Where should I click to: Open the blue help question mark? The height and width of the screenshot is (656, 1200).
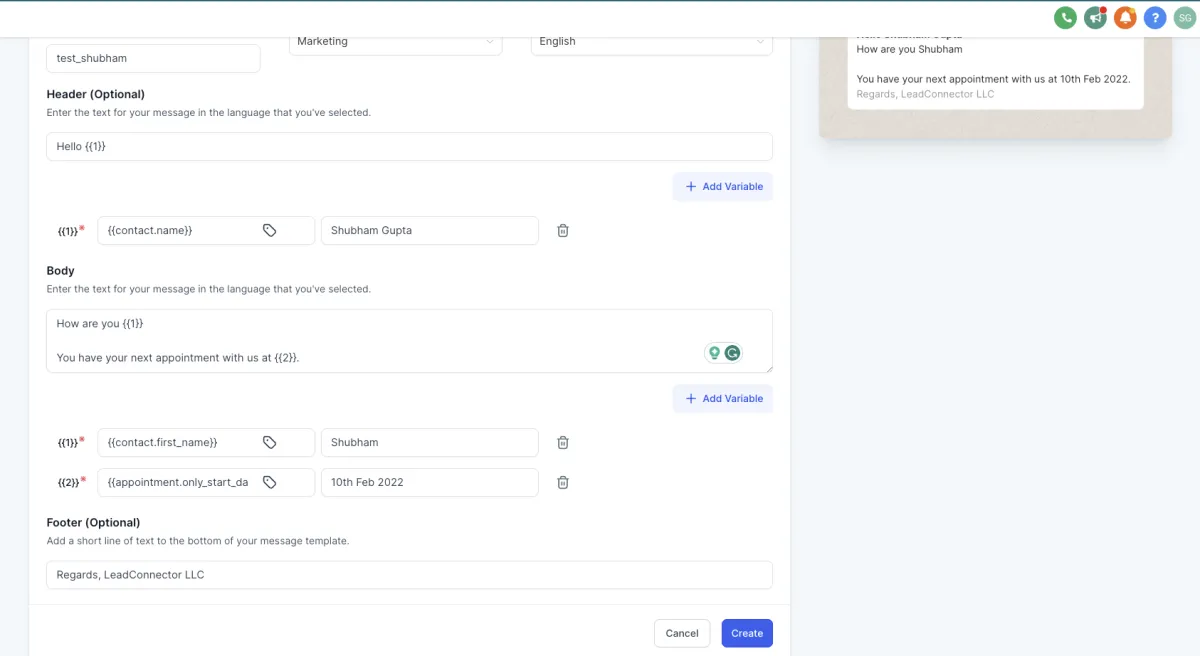[1155, 17]
